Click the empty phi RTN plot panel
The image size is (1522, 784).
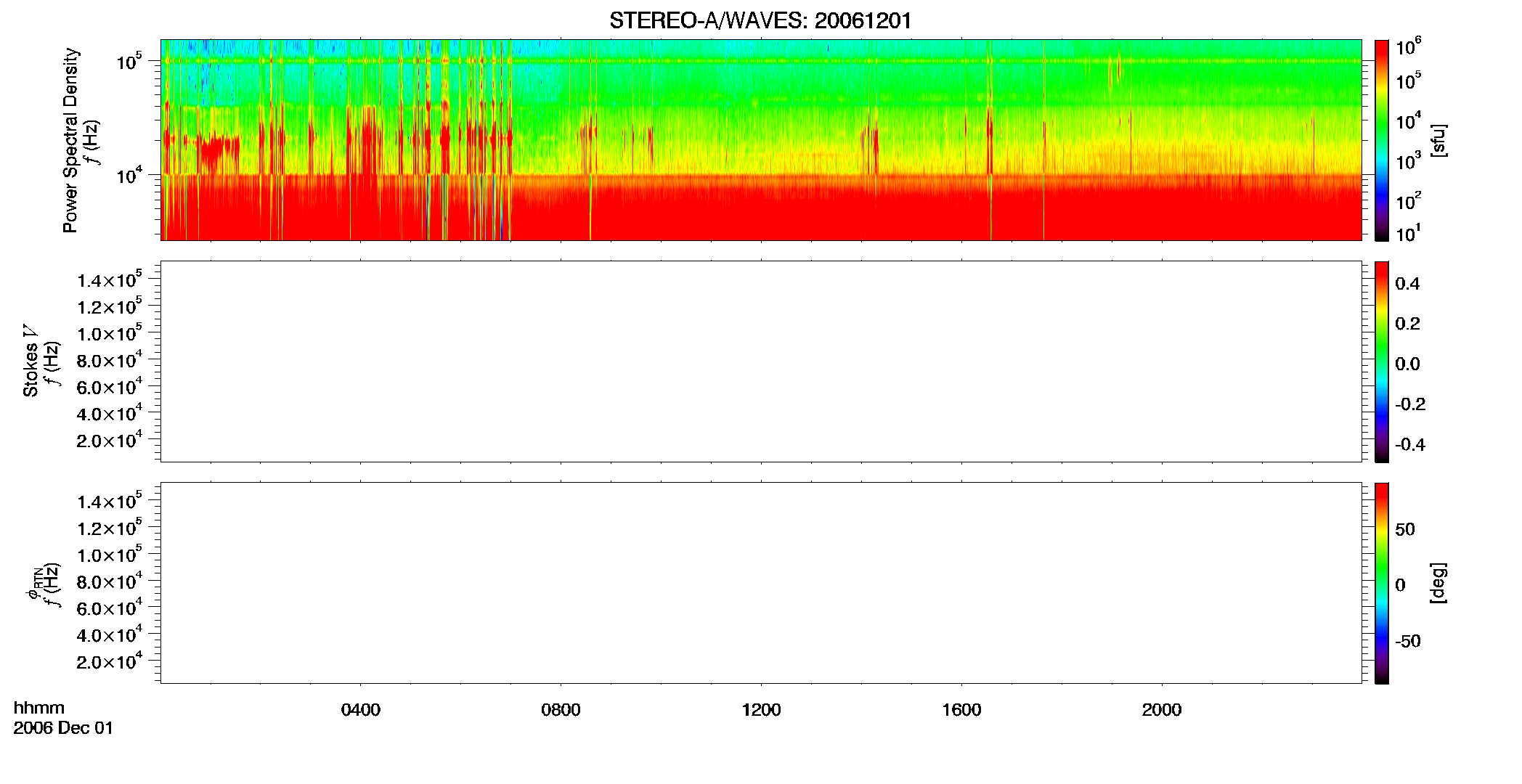[761, 583]
